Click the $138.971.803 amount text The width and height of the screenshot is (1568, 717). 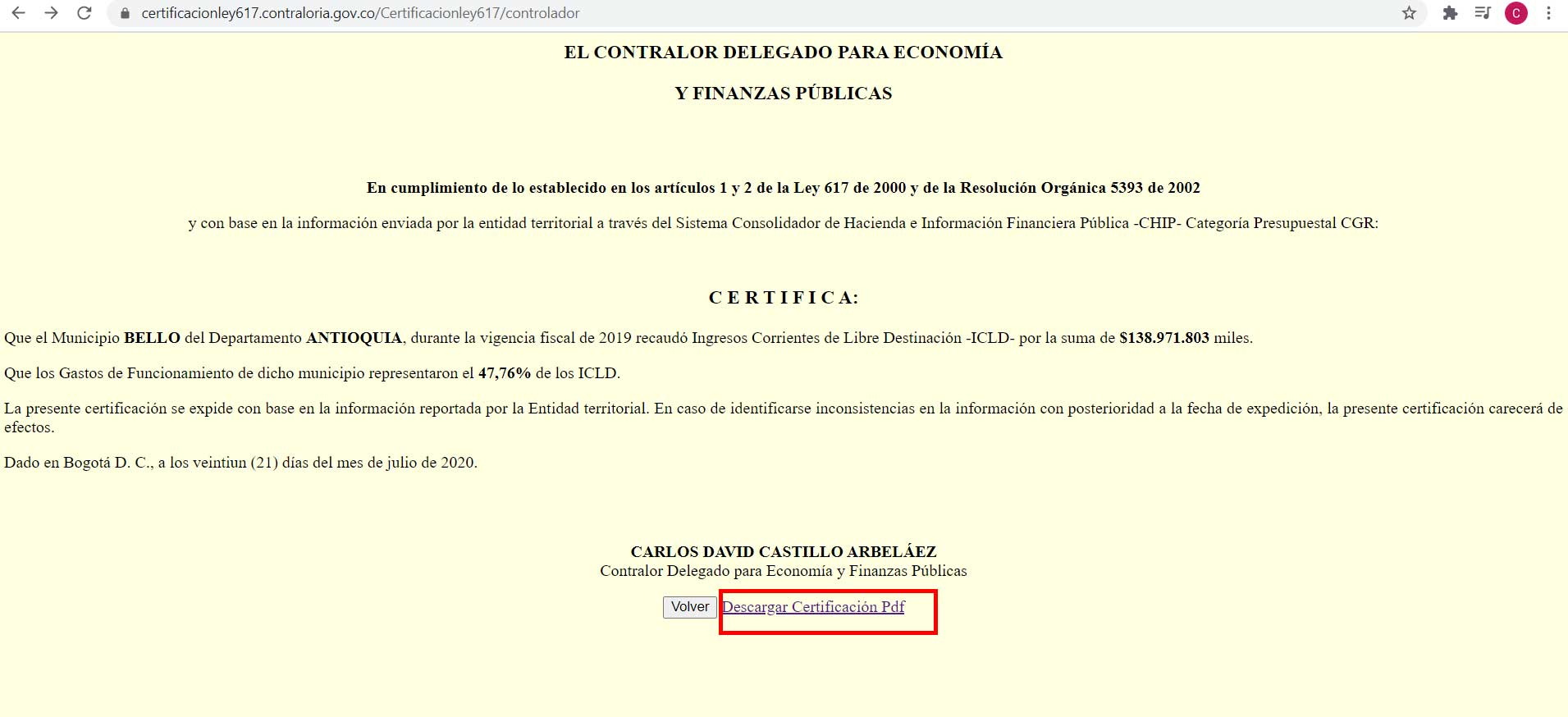click(1163, 338)
